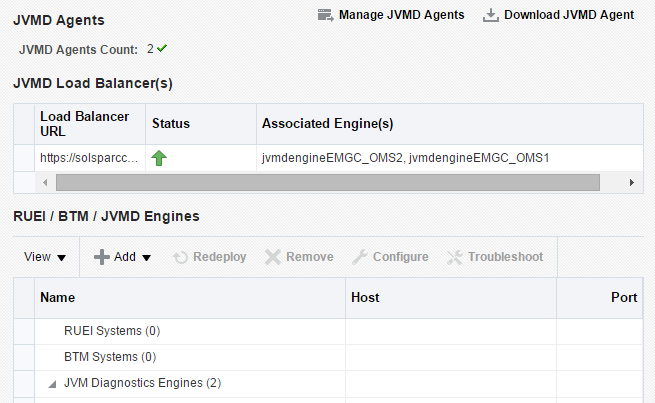This screenshot has width=655, height=403.
Task: Select the RUEI Systems (0) row
Action: [328, 331]
